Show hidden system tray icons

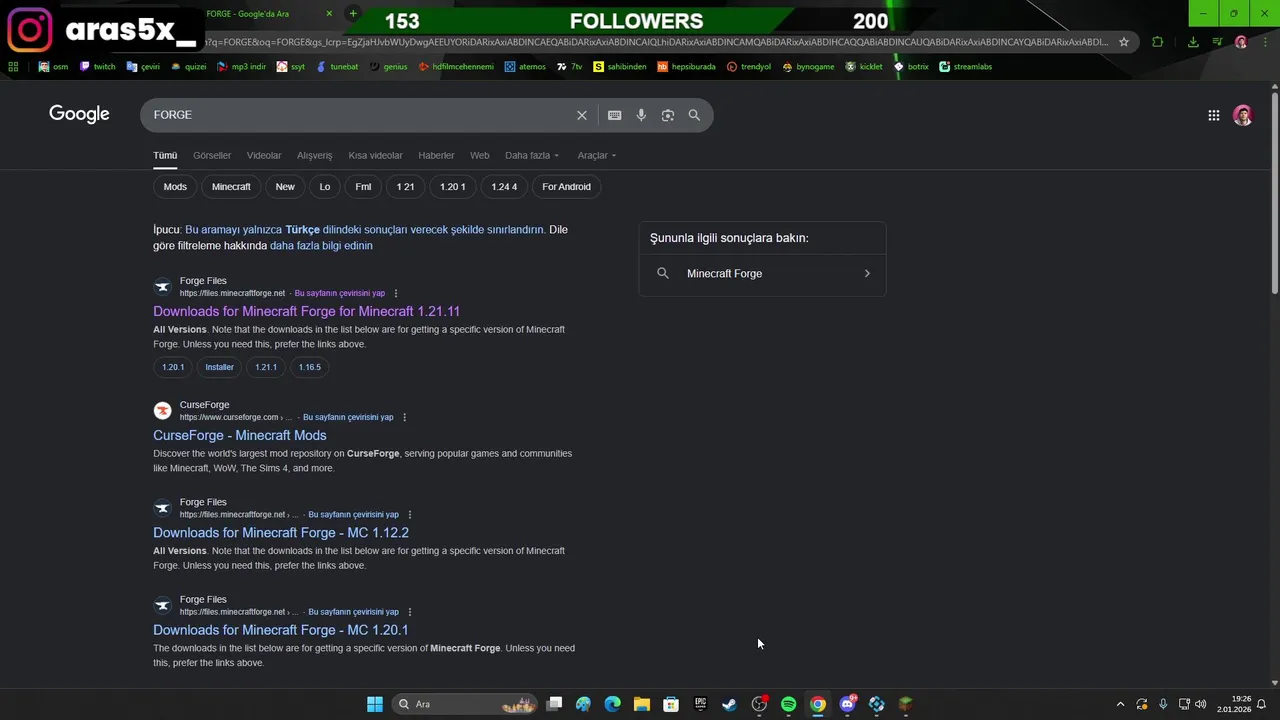pyautogui.click(x=1120, y=704)
